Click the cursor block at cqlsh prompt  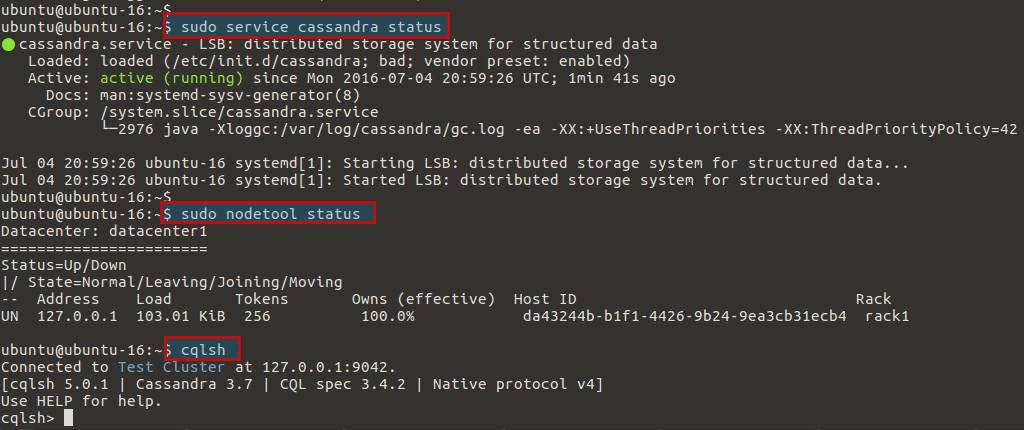68,417
